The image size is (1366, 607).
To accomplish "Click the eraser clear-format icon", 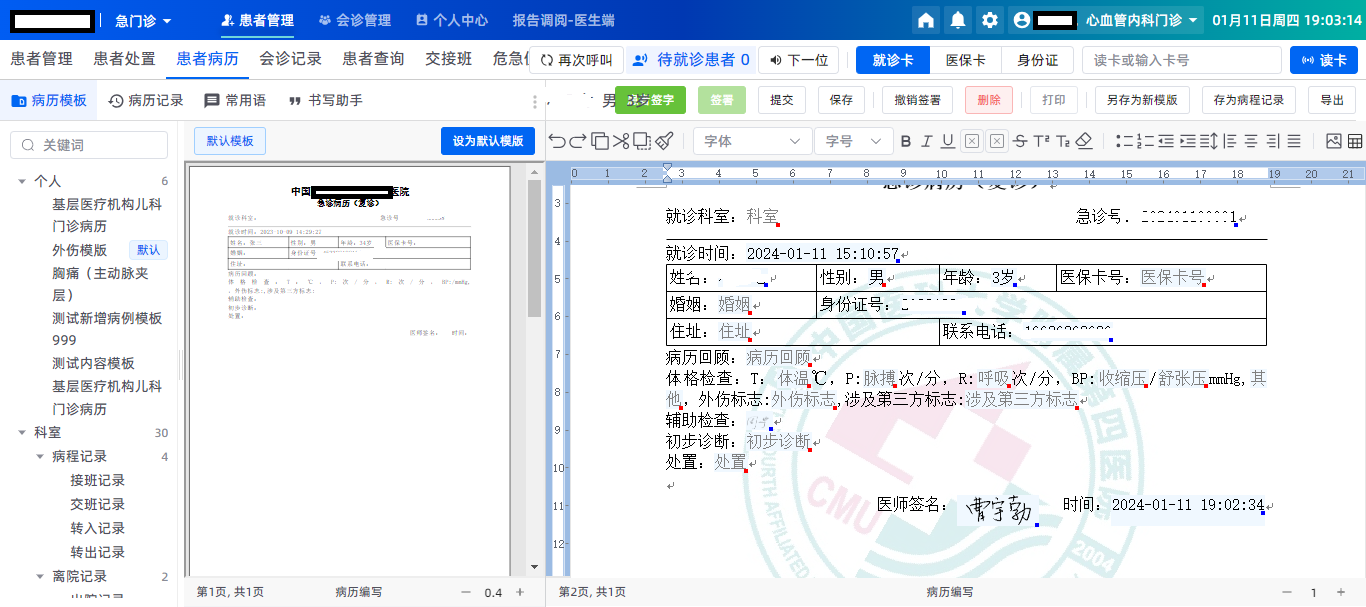I will [x=1084, y=141].
